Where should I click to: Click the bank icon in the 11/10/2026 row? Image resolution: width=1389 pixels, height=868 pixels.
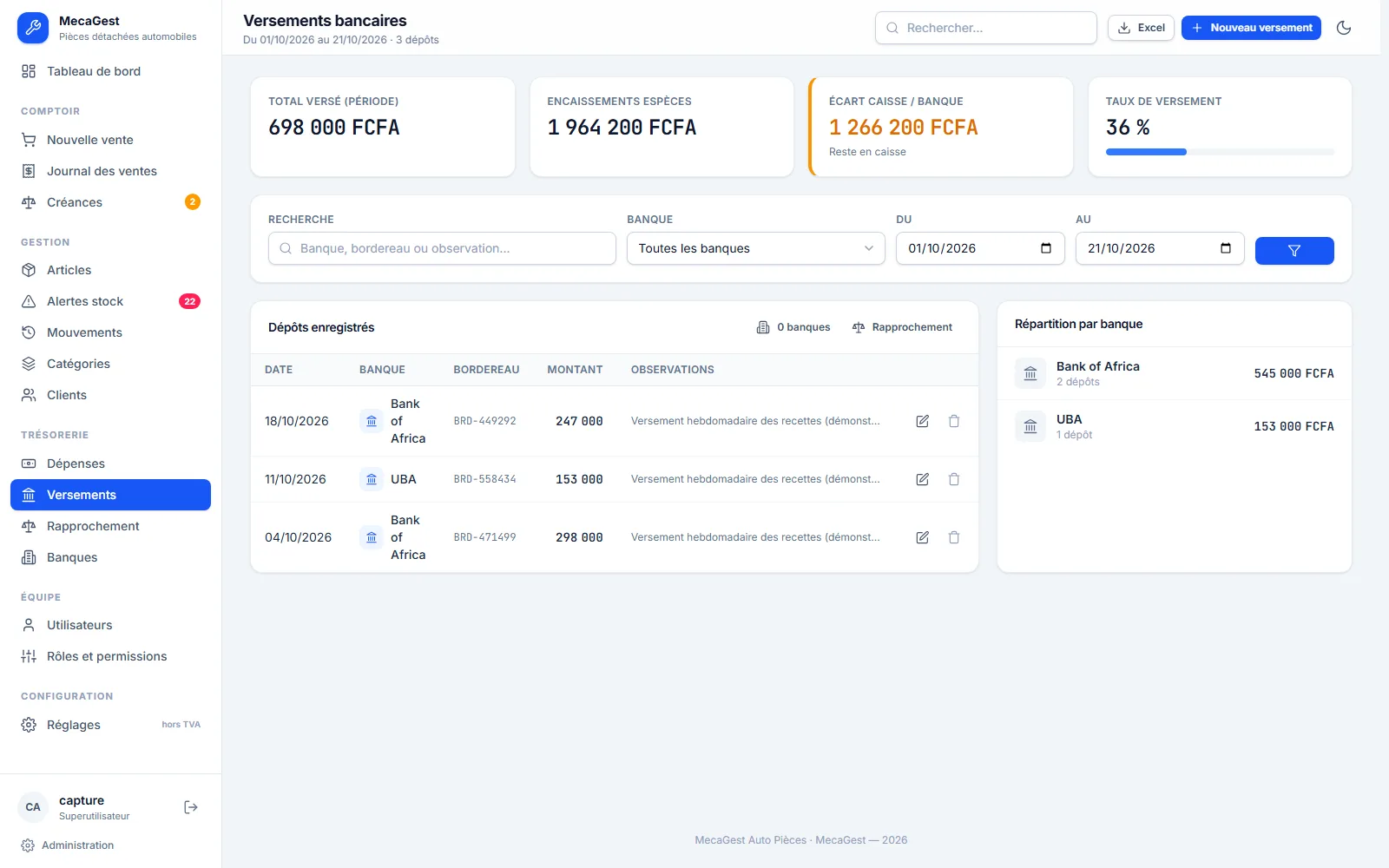tap(372, 479)
